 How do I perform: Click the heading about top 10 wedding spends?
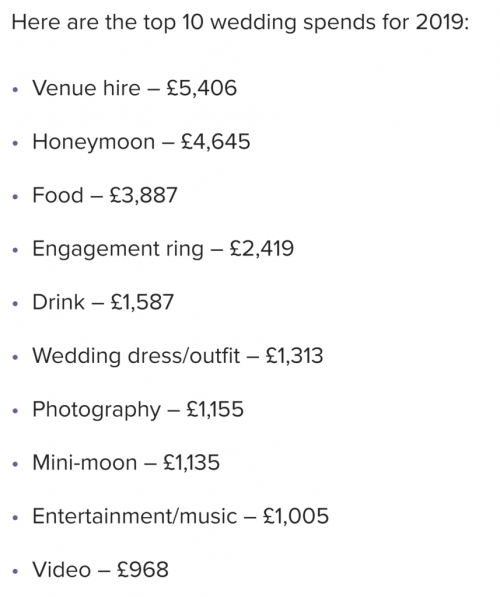point(240,23)
